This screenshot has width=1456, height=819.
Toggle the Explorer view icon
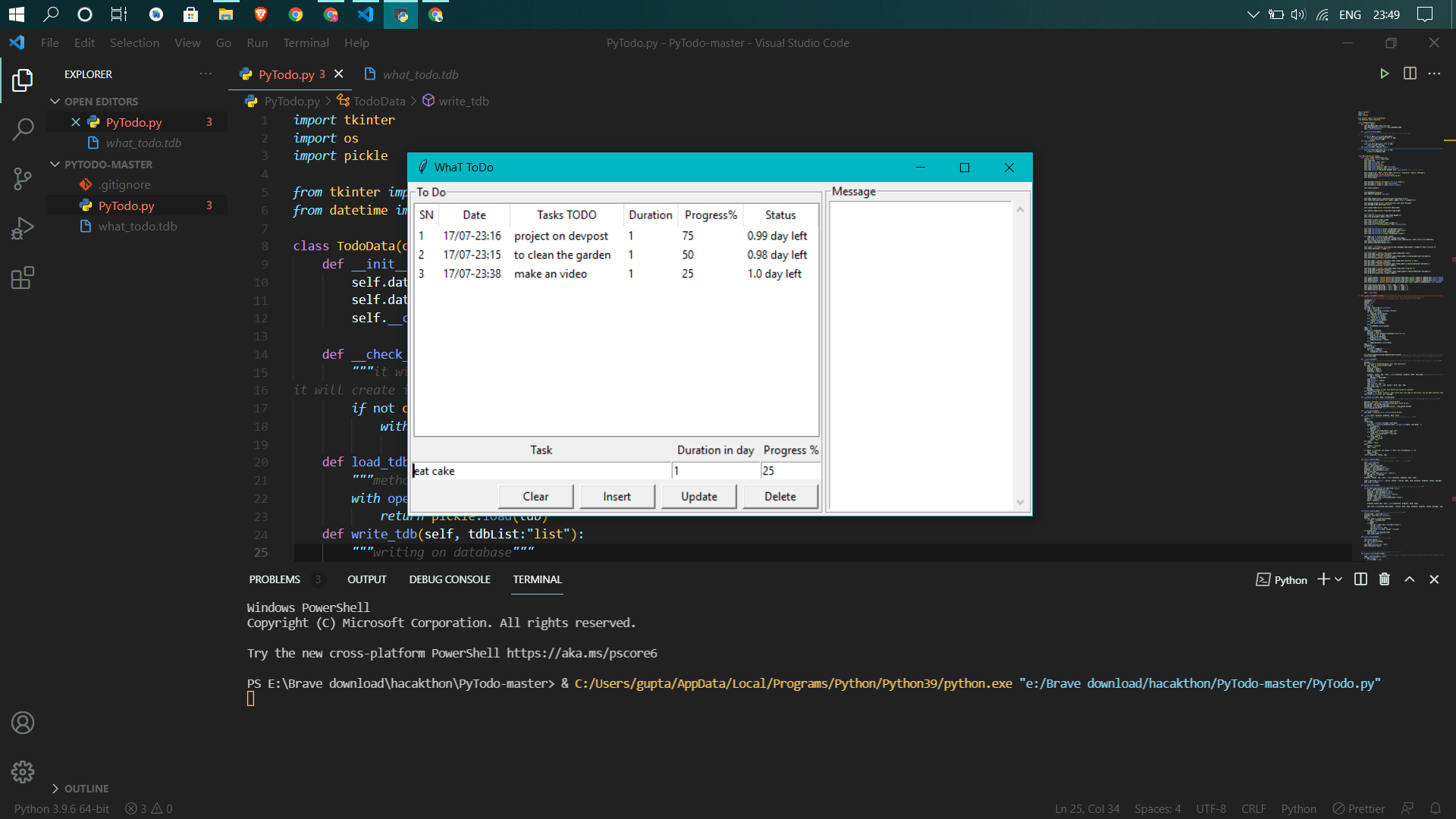[23, 80]
